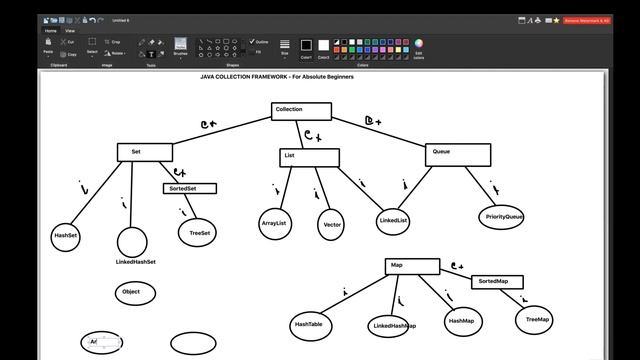640x360 pixels.
Task: Select the Pencil tool
Action: click(x=142, y=42)
